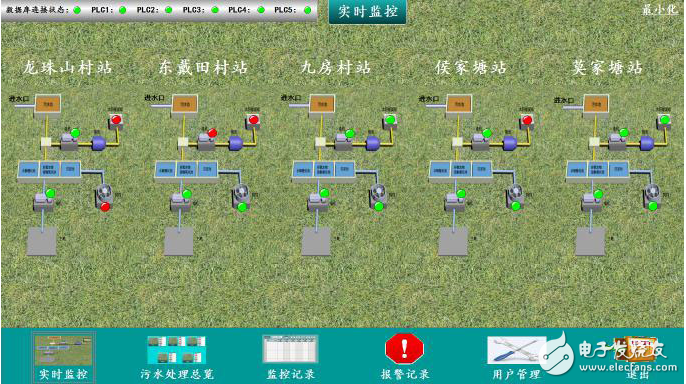The width and height of the screenshot is (686, 384).
Task: Select the 莫家塘站 station title
Action: 607,68
